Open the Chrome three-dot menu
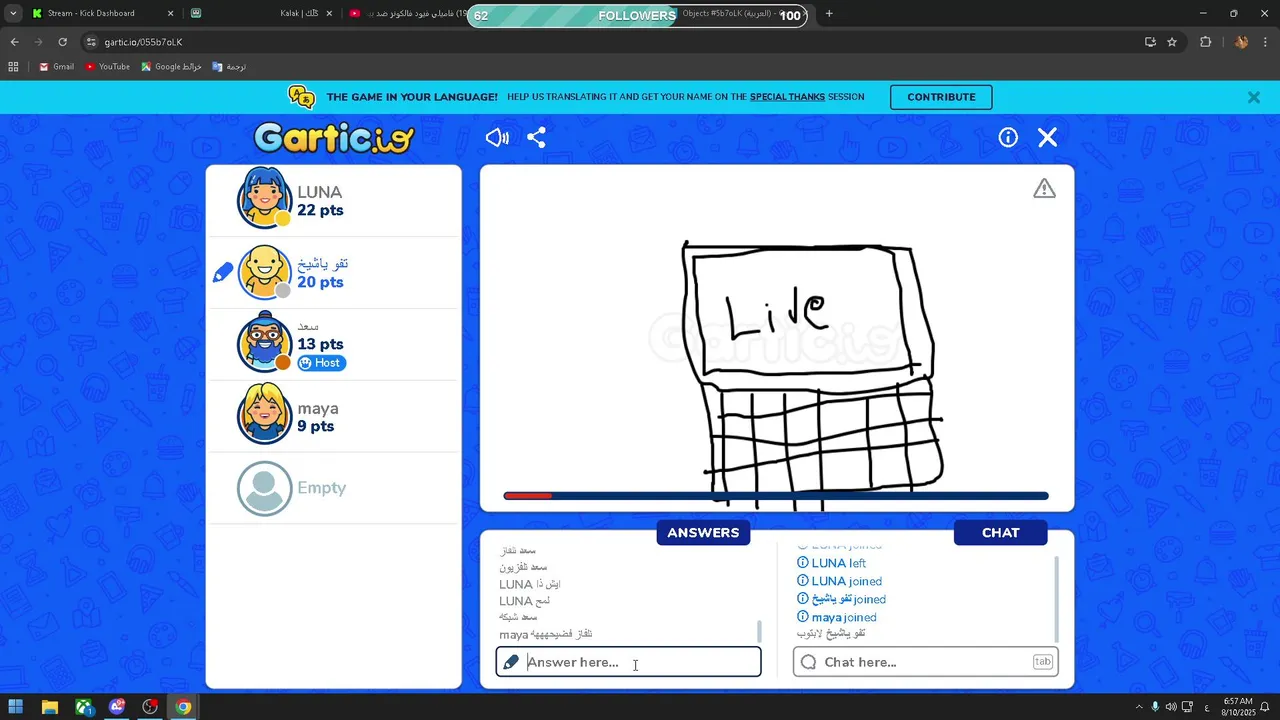 (x=1265, y=42)
